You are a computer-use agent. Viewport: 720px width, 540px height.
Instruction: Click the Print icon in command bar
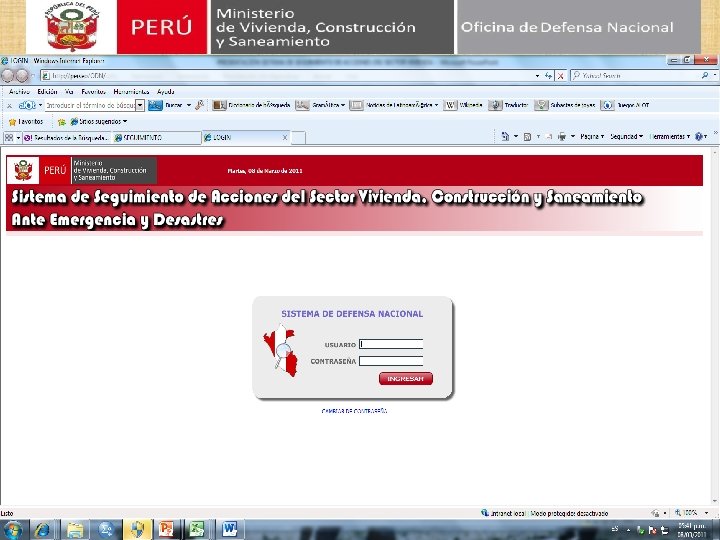coord(562,136)
